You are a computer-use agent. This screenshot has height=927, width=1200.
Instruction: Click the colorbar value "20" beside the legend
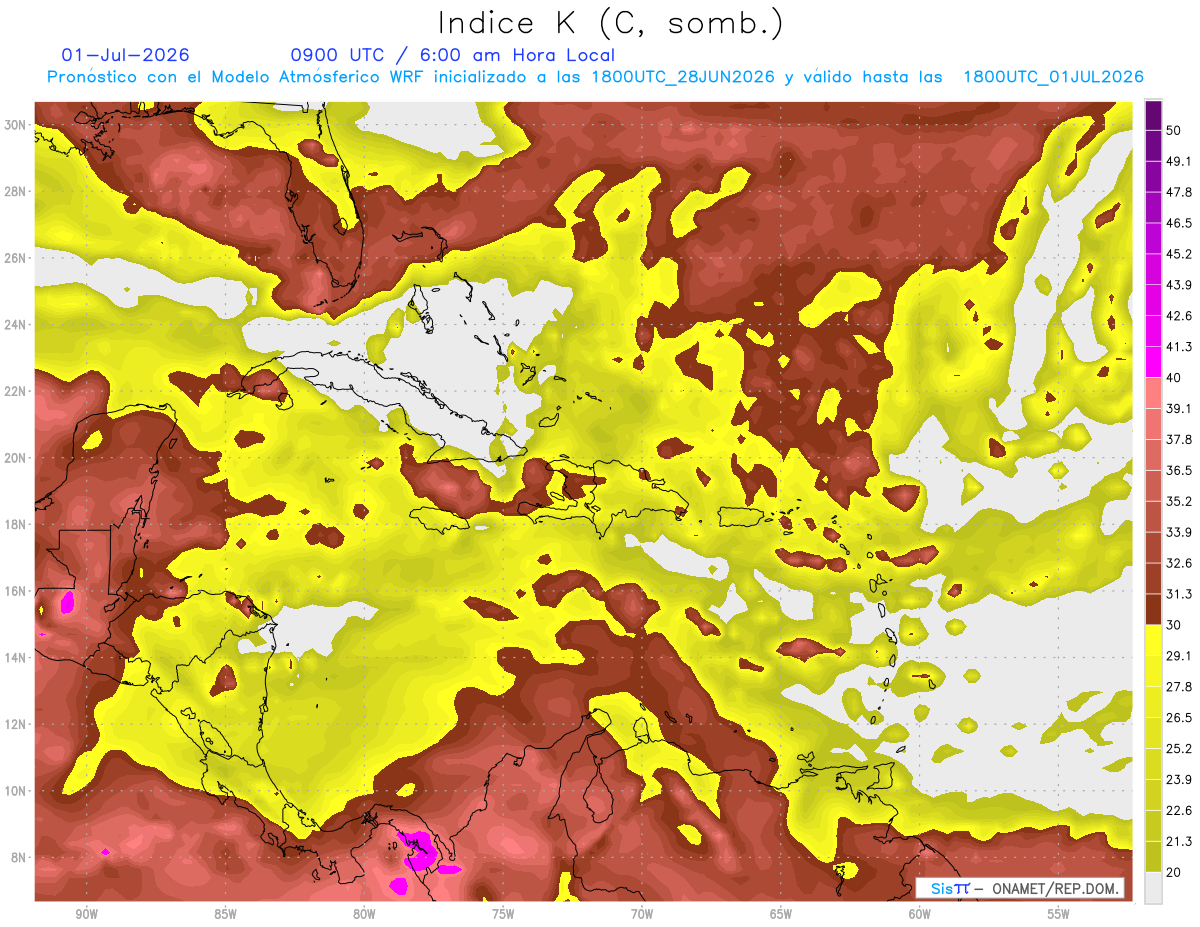[x=1175, y=873]
